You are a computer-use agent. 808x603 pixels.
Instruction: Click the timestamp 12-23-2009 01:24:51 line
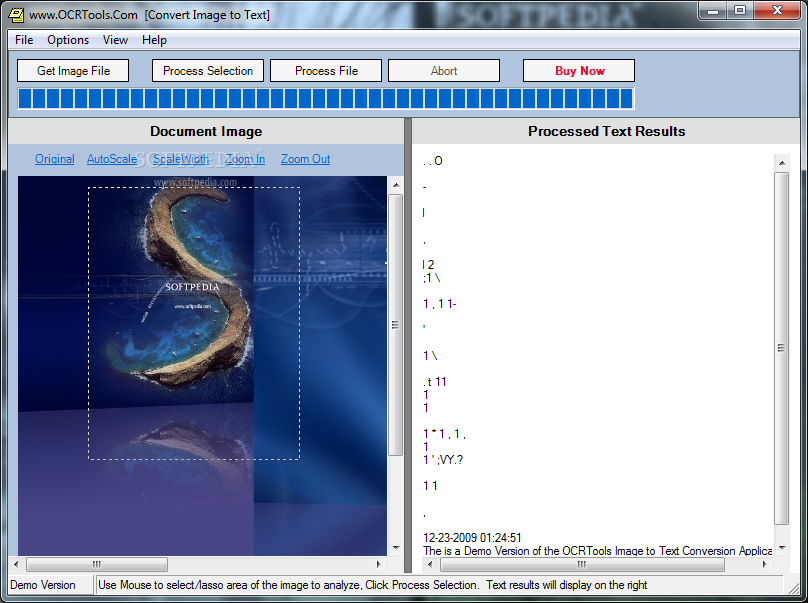(x=472, y=538)
